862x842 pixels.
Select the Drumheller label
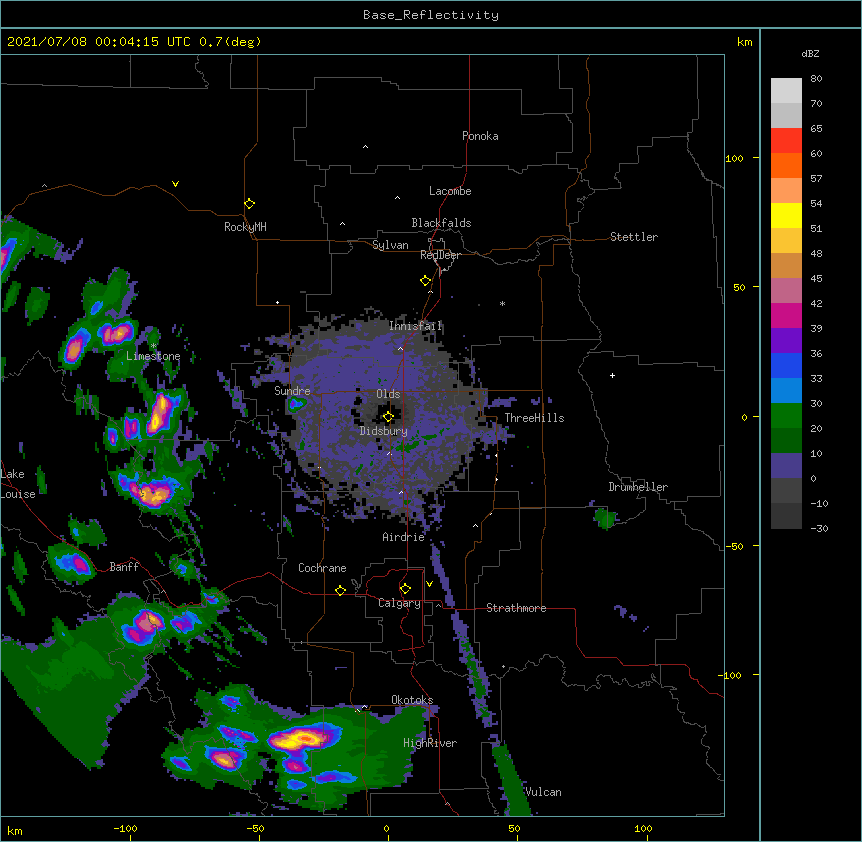(x=638, y=487)
